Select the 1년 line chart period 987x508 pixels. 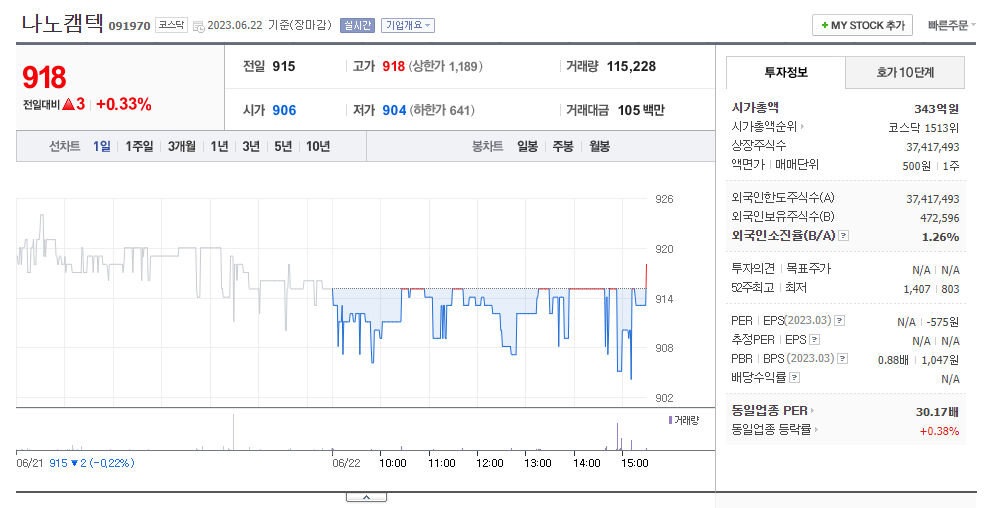219,146
